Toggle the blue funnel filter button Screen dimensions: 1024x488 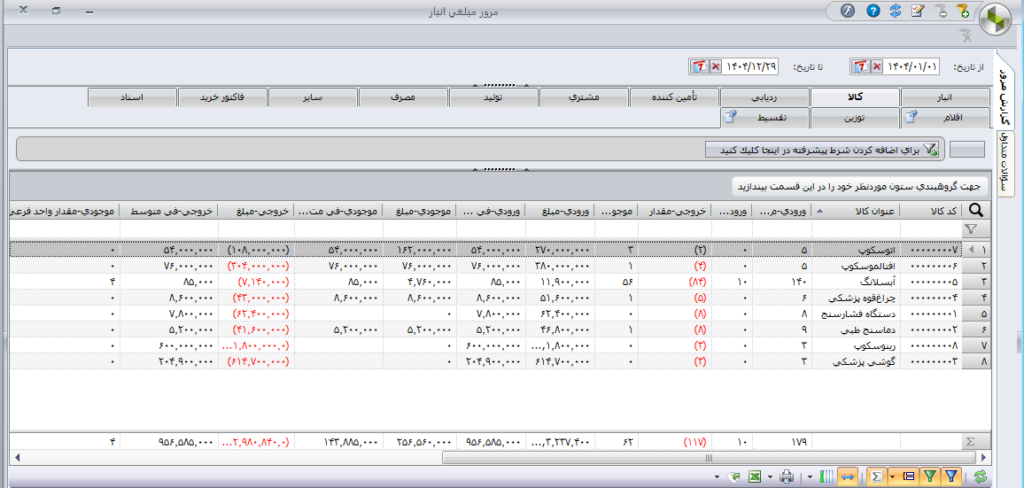pos(952,477)
